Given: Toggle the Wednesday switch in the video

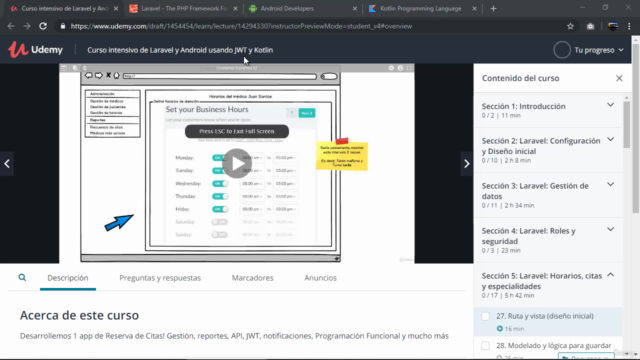Looking at the screenshot, I should point(220,184).
